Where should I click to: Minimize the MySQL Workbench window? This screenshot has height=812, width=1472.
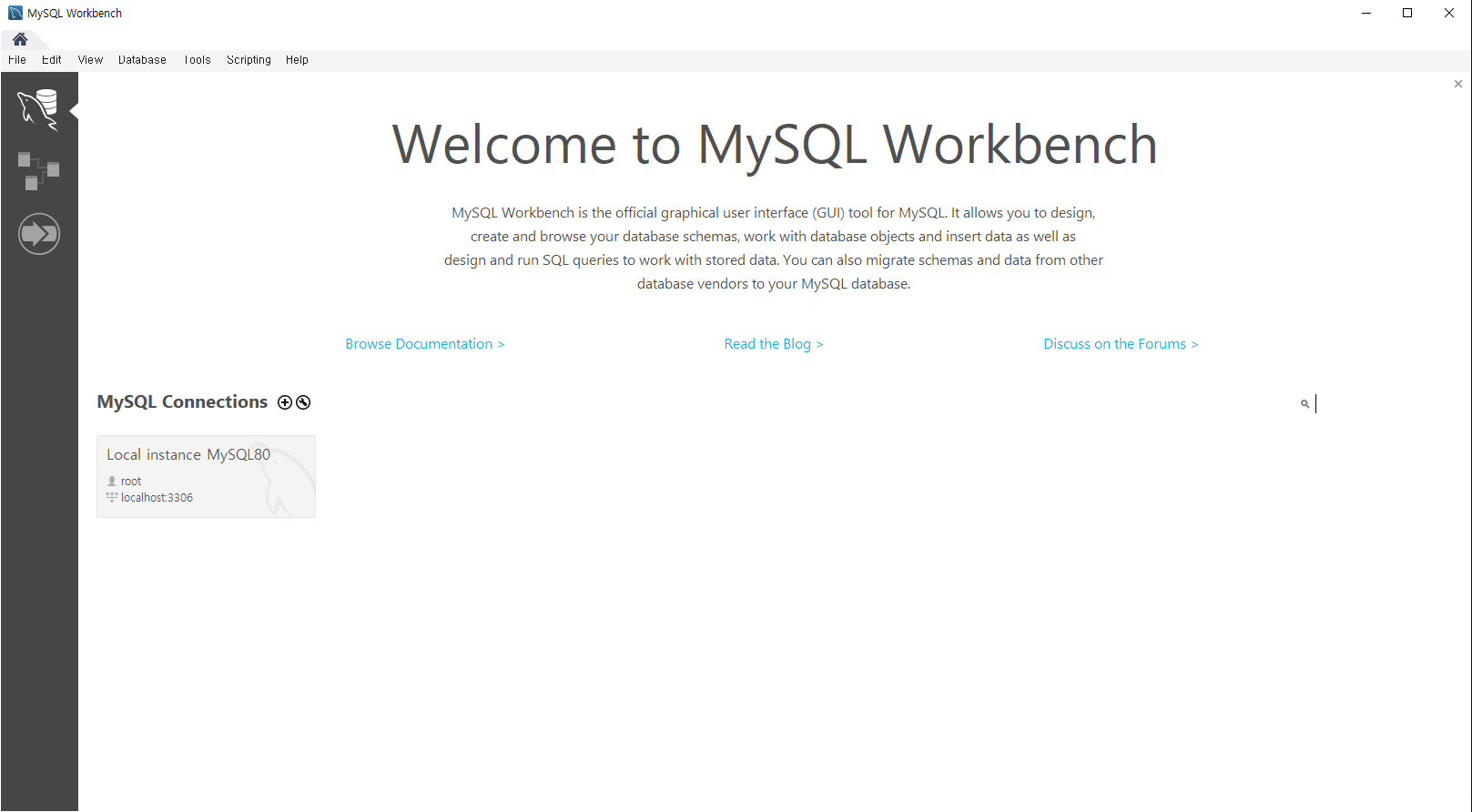coord(1366,13)
